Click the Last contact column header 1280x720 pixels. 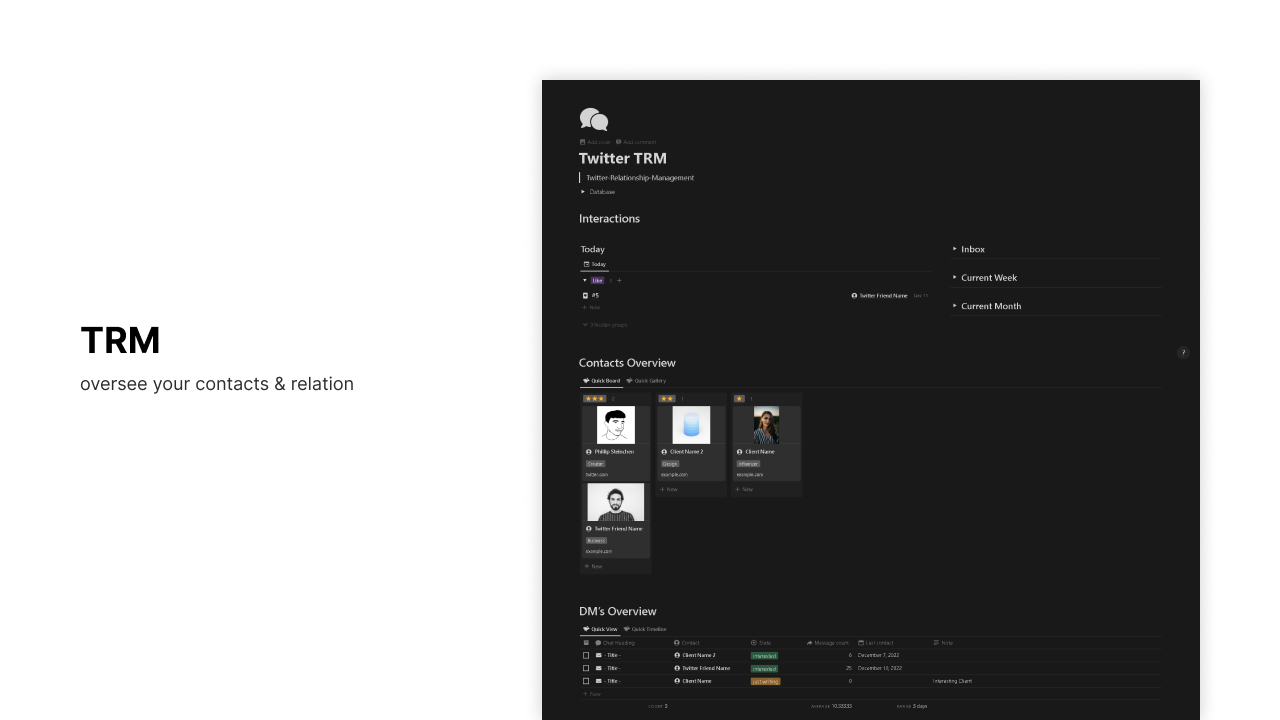(876, 643)
